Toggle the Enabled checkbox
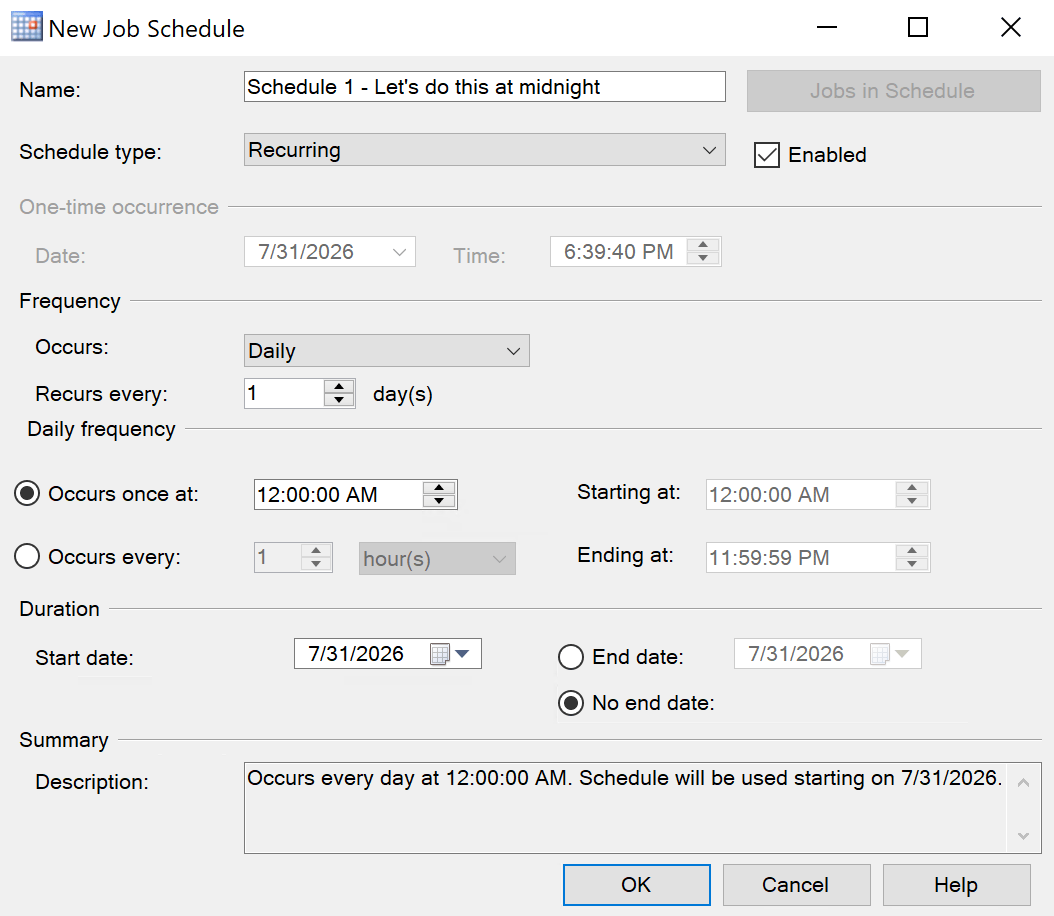The image size is (1054, 916). click(x=766, y=155)
